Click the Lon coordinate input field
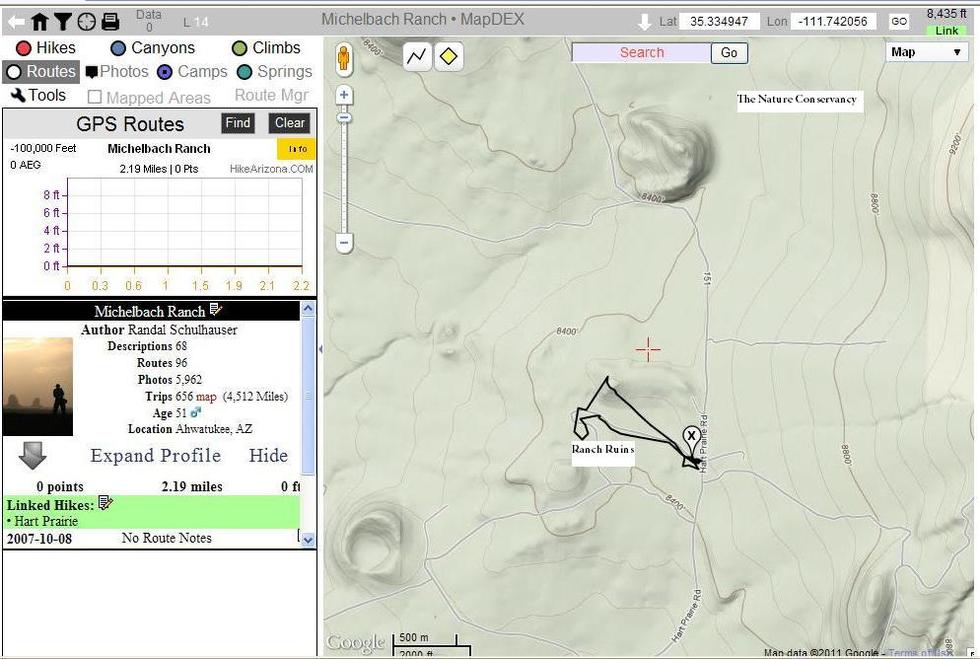This screenshot has height=659, width=980. click(x=833, y=22)
